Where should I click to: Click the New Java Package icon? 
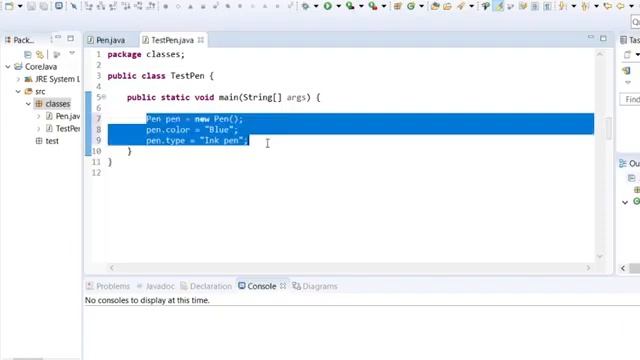pos(398,6)
